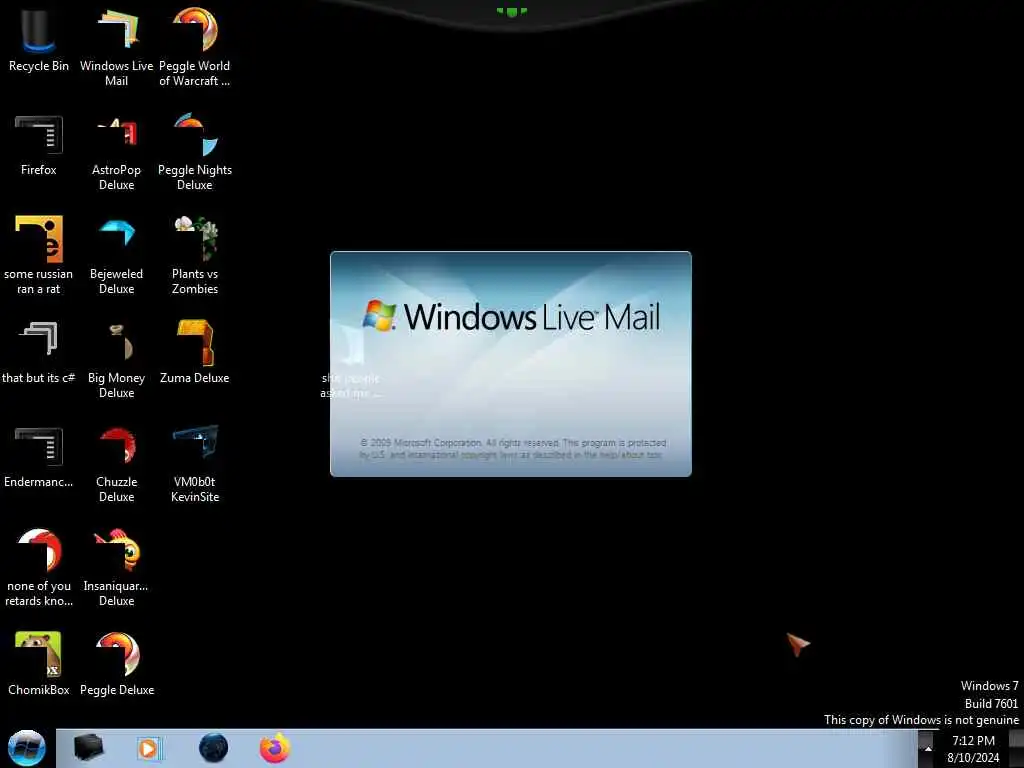This screenshot has height=768, width=1024.
Task: Click the dark globe taskbar icon
Action: tap(214, 748)
